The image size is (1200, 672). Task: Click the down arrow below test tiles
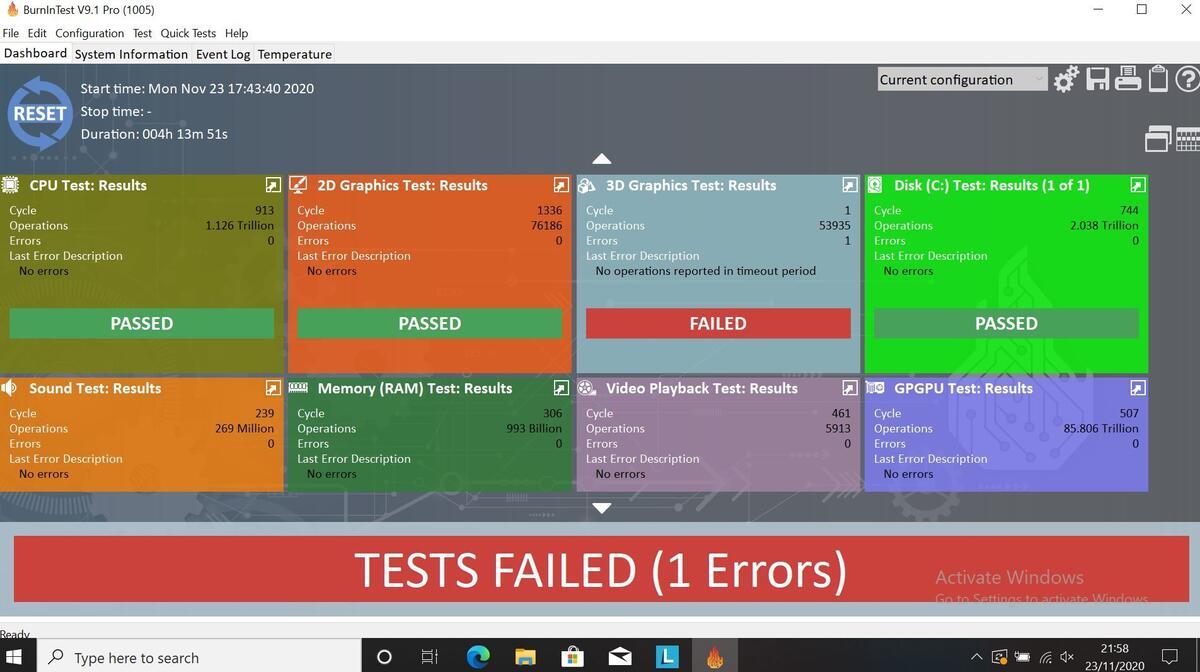[601, 508]
